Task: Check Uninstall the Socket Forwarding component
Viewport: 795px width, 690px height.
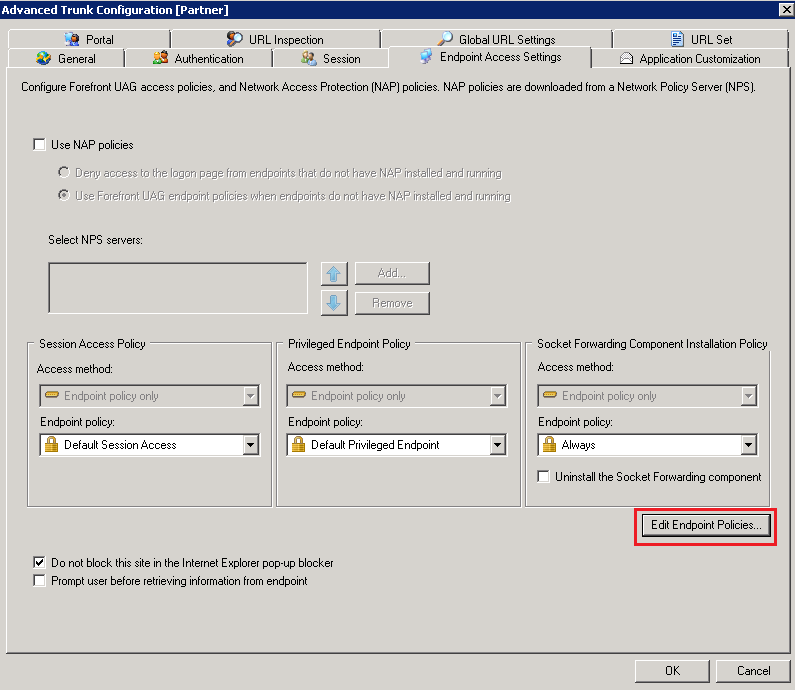Action: (x=543, y=477)
